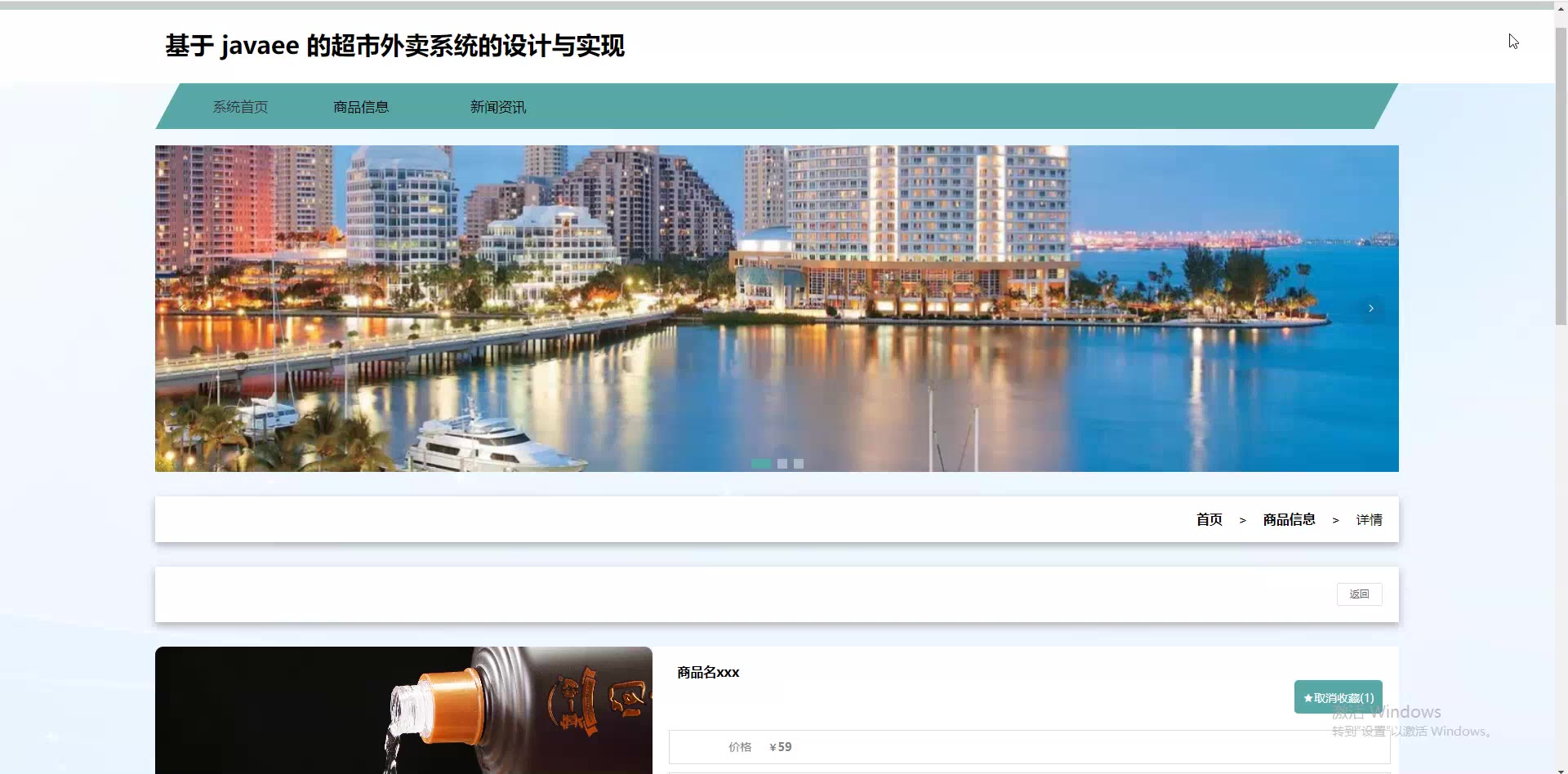Click the 首页 breadcrumb link

pos(1209,519)
